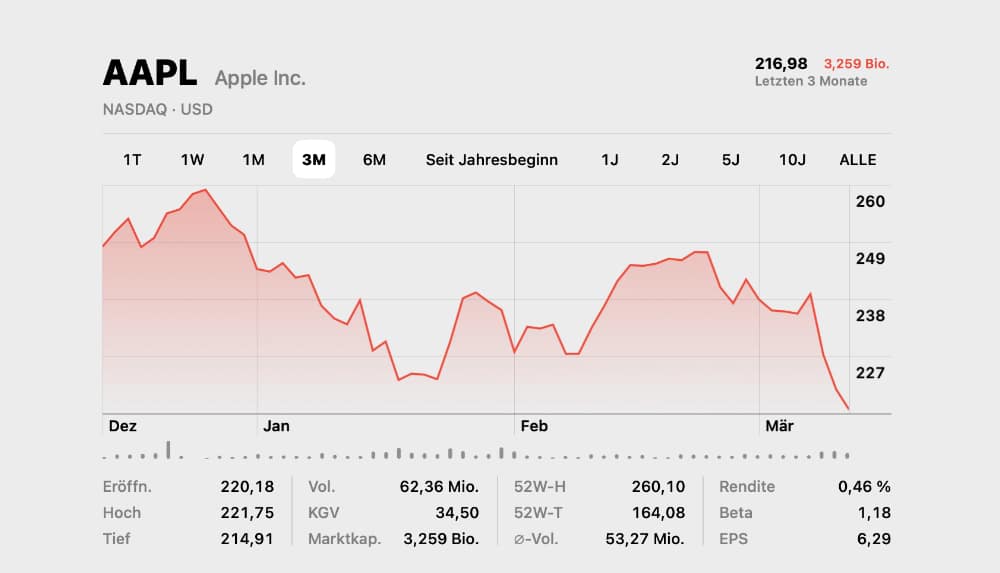The width and height of the screenshot is (1000, 573).
Task: Click the Vol. value 62,36 Mio.
Action: coord(439,486)
